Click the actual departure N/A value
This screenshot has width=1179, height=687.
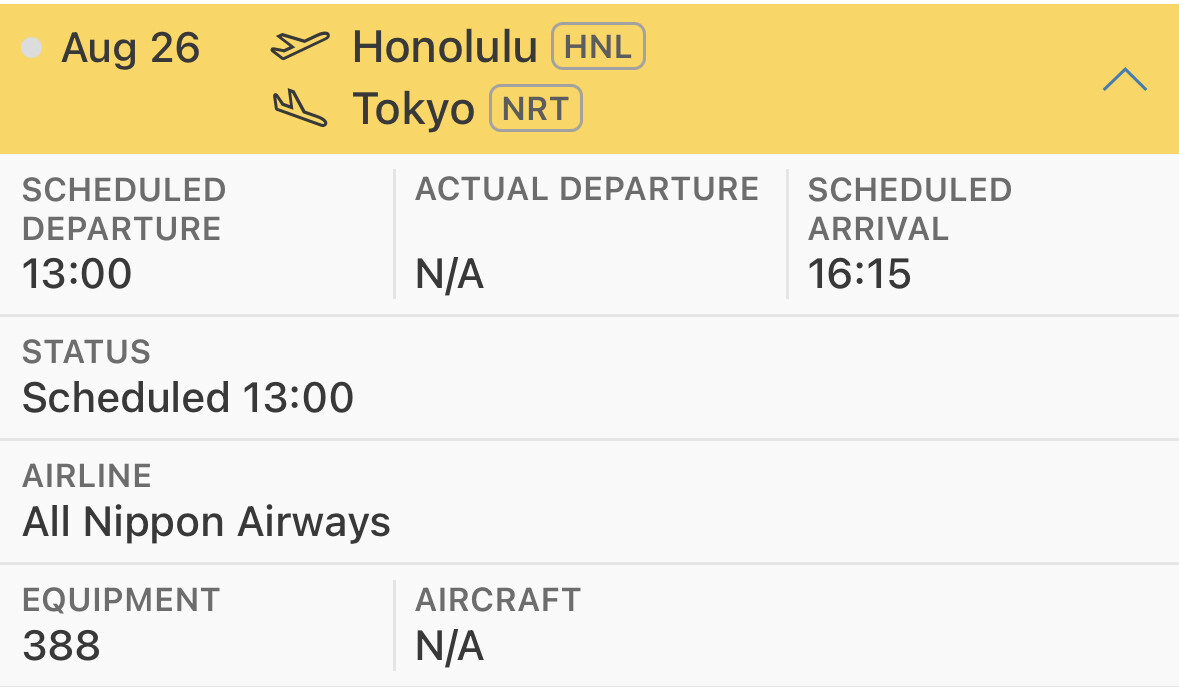[450, 273]
